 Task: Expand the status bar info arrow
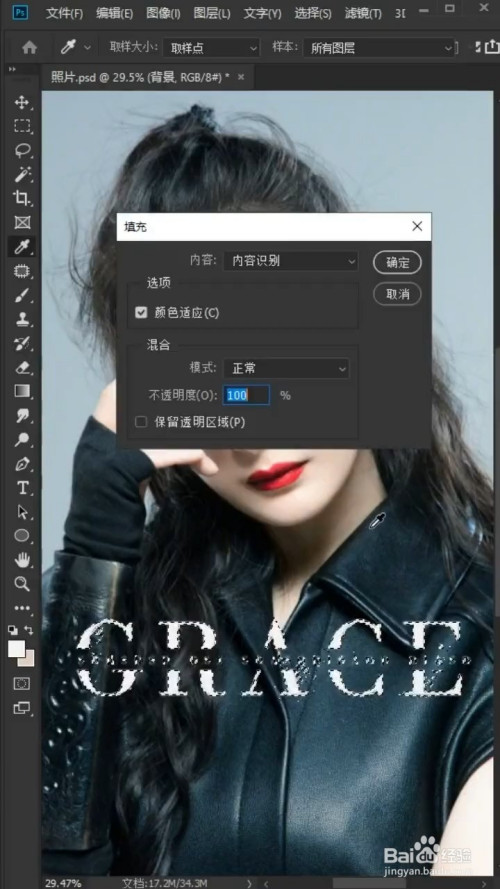tap(248, 883)
